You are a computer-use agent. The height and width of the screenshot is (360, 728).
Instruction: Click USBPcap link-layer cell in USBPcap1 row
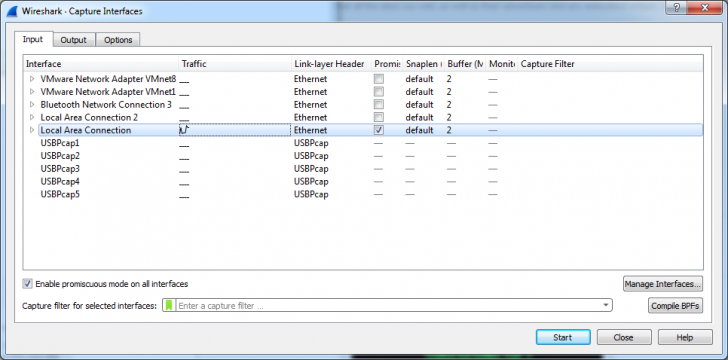click(x=311, y=143)
